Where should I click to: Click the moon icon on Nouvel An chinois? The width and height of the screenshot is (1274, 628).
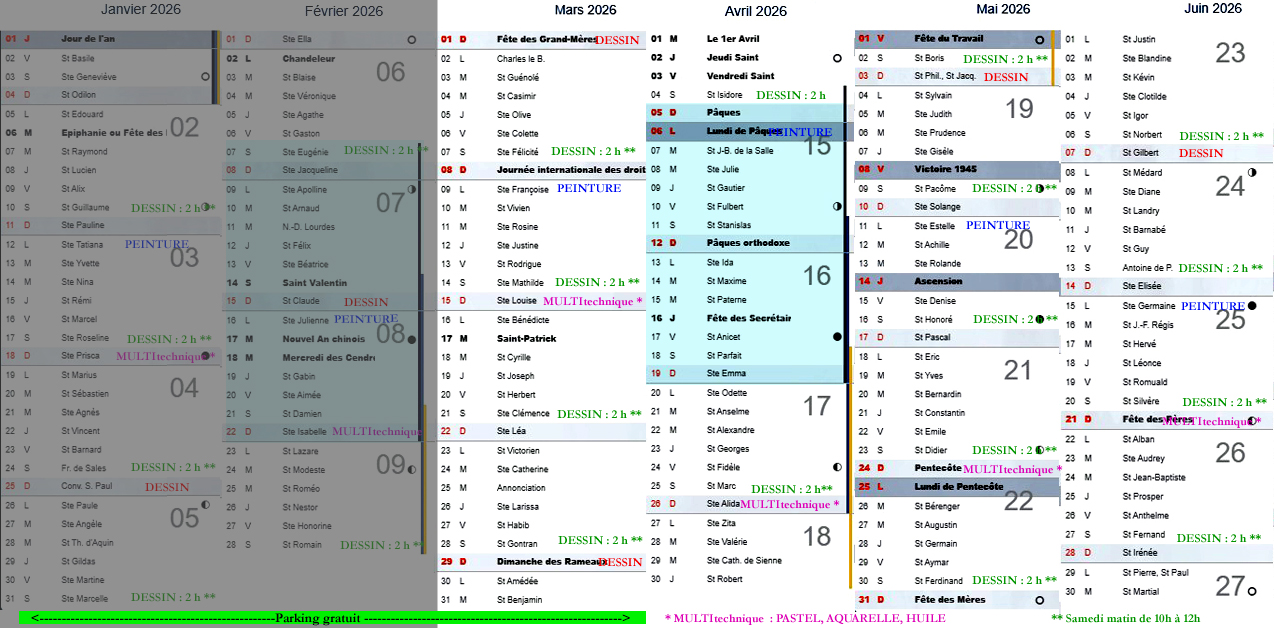coord(411,339)
